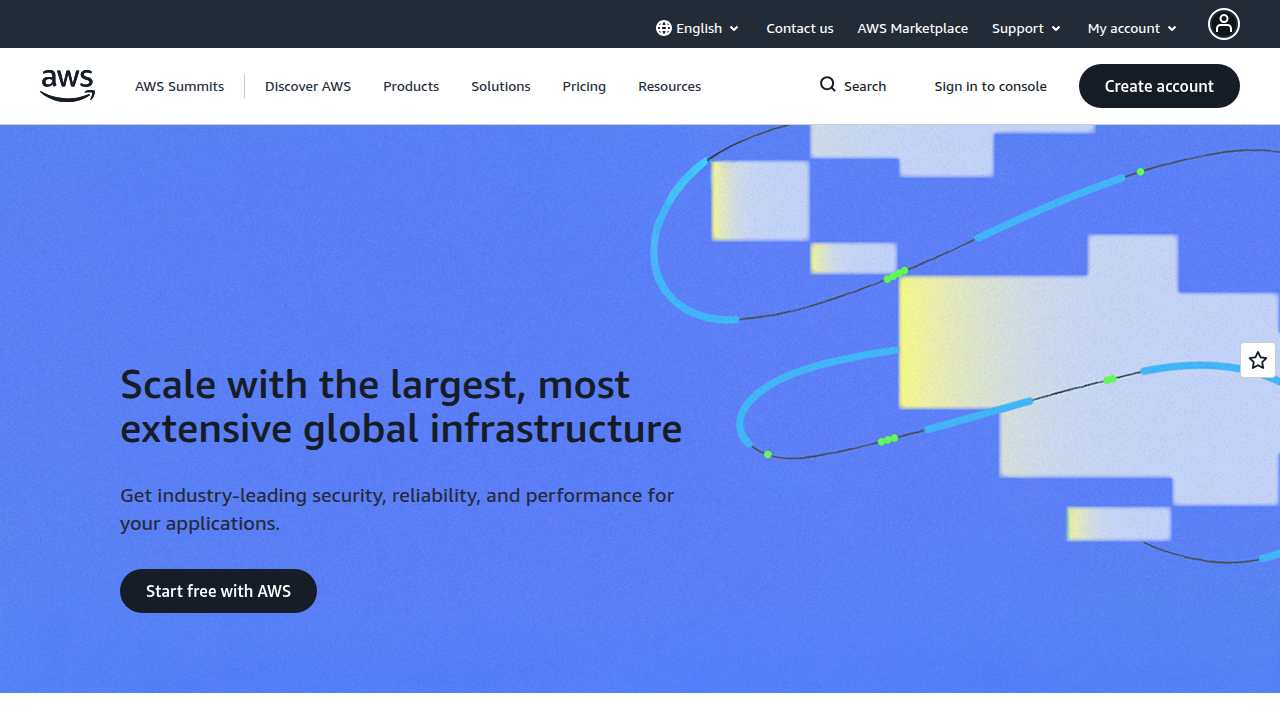Open the Resources menu
This screenshot has height=720, width=1280.
tap(670, 86)
